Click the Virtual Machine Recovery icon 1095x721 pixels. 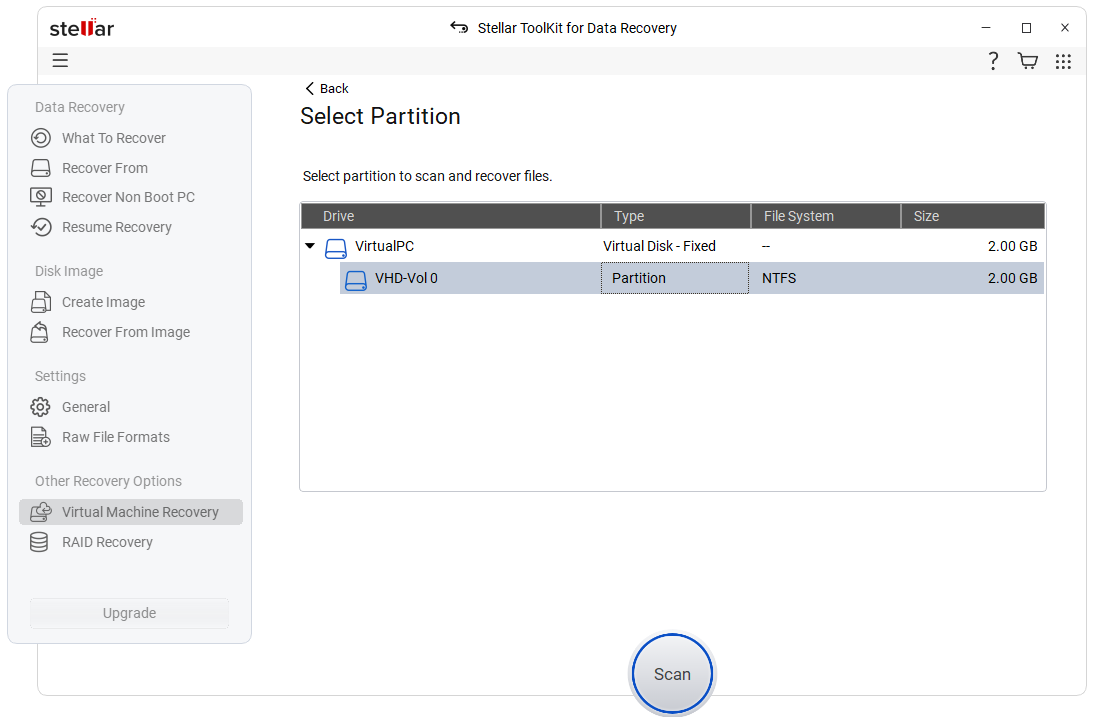coord(41,513)
